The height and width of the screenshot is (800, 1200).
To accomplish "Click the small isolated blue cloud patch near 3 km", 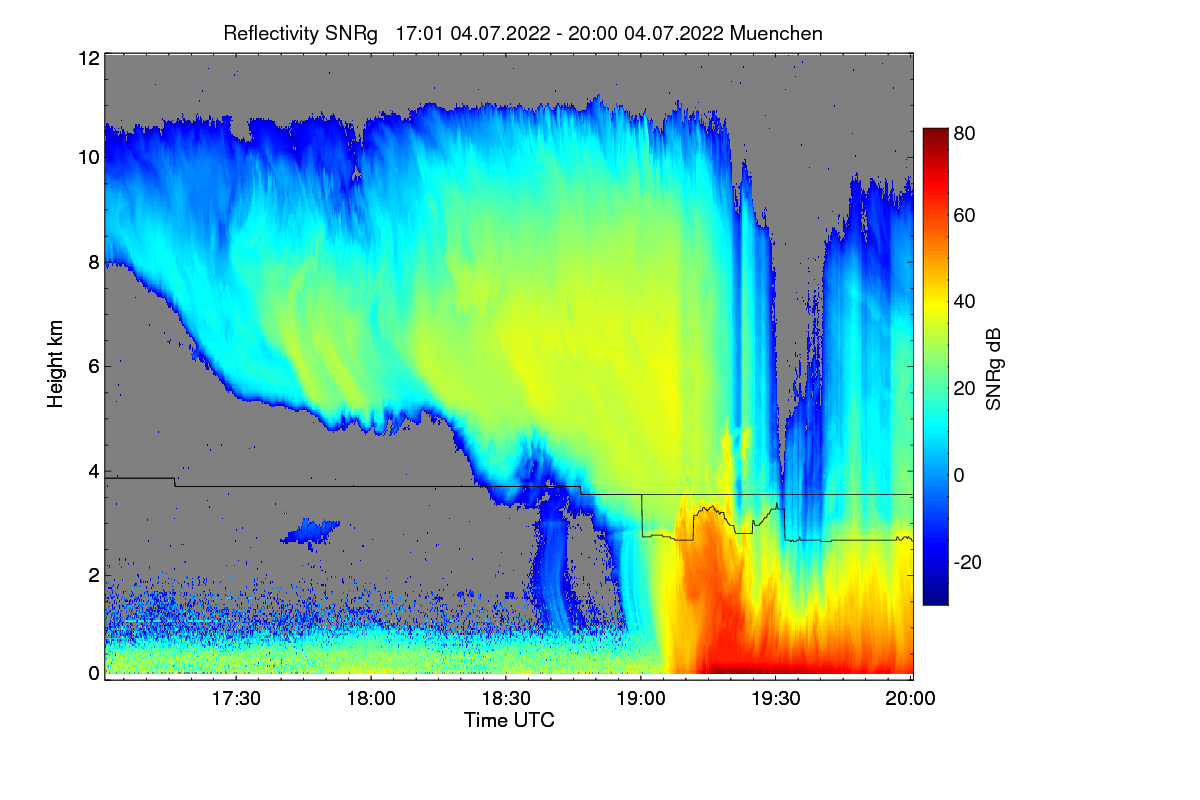I will 312,531.
